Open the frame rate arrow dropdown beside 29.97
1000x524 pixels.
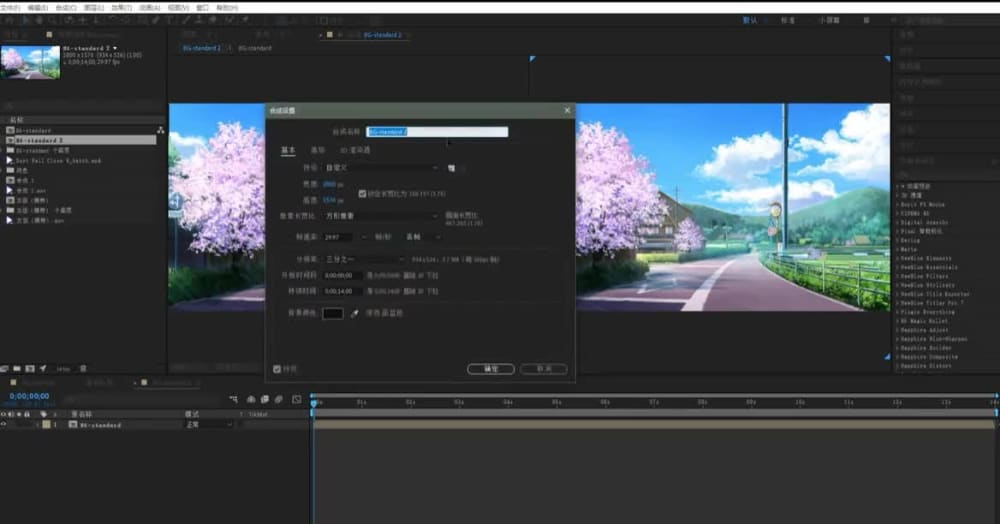click(x=364, y=237)
